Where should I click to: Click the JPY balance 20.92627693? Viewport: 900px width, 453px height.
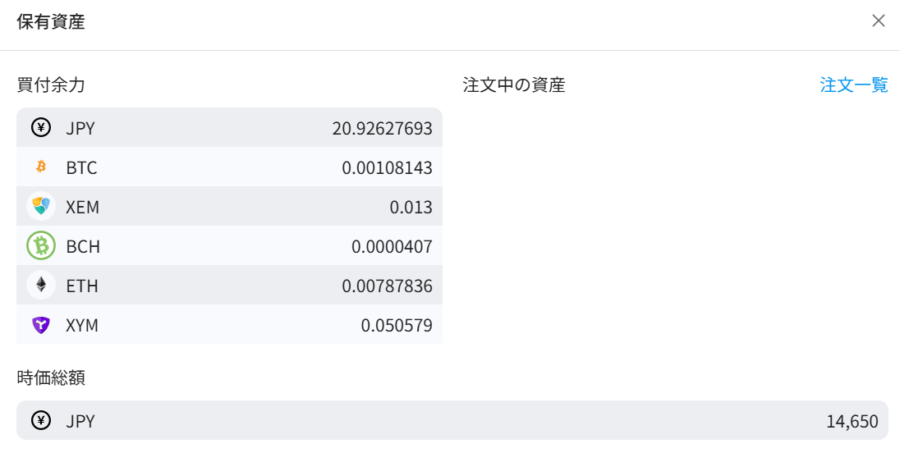click(x=382, y=128)
